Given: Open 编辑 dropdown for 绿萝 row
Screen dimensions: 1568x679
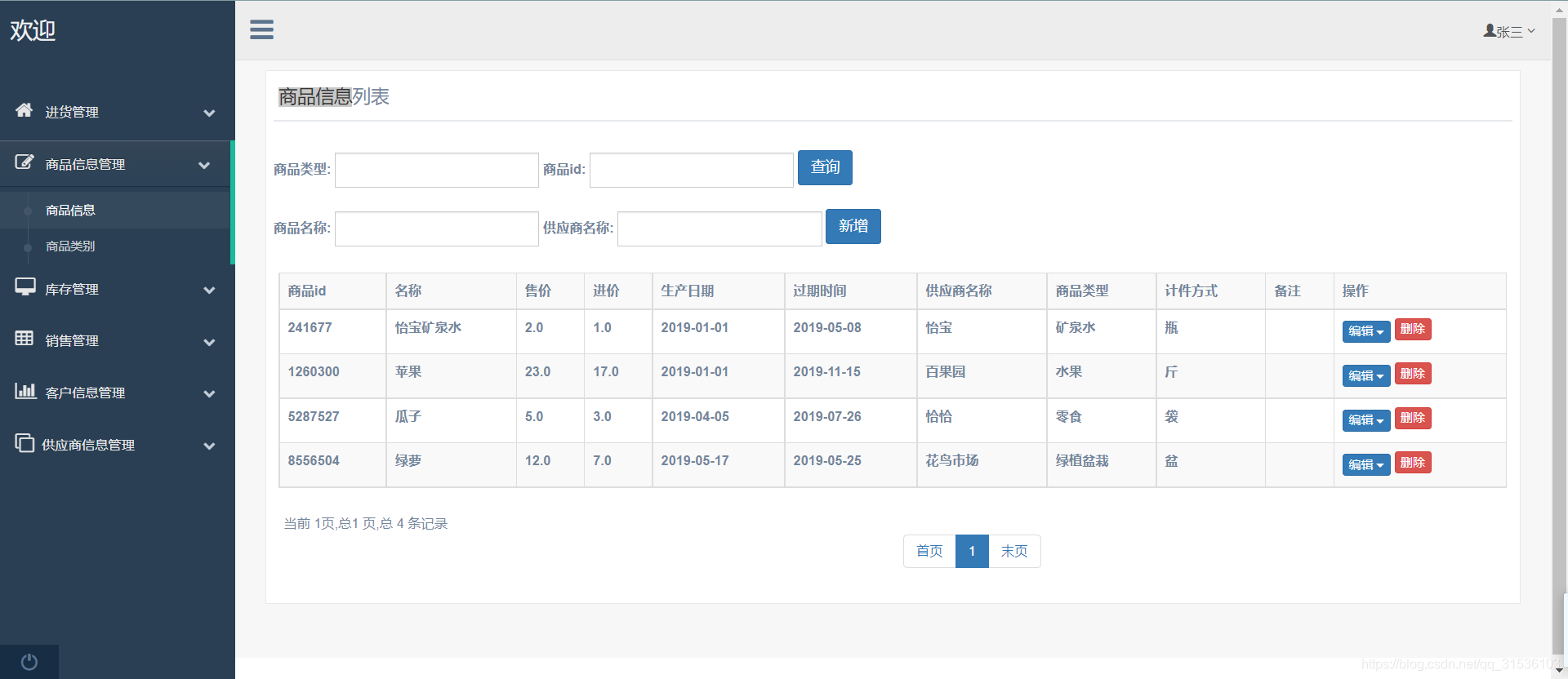Looking at the screenshot, I should click(1365, 464).
